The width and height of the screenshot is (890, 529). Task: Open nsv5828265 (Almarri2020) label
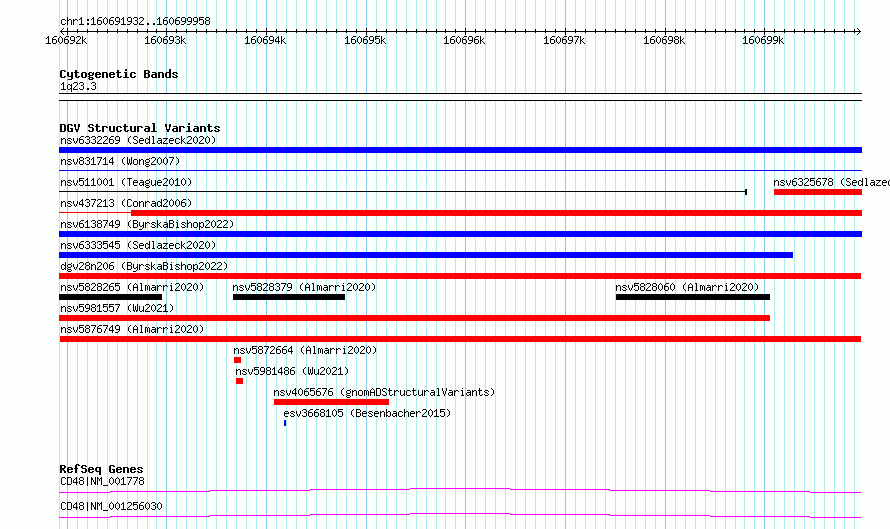click(x=132, y=287)
